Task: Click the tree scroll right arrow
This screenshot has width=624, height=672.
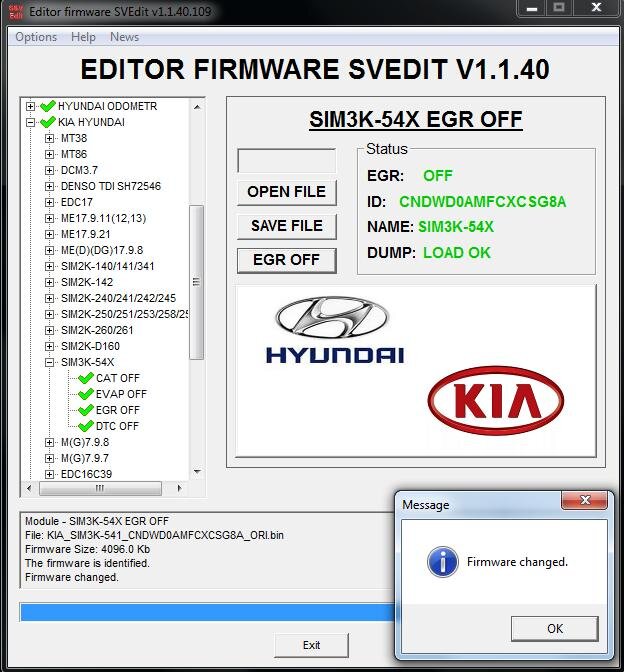Action: (179, 488)
